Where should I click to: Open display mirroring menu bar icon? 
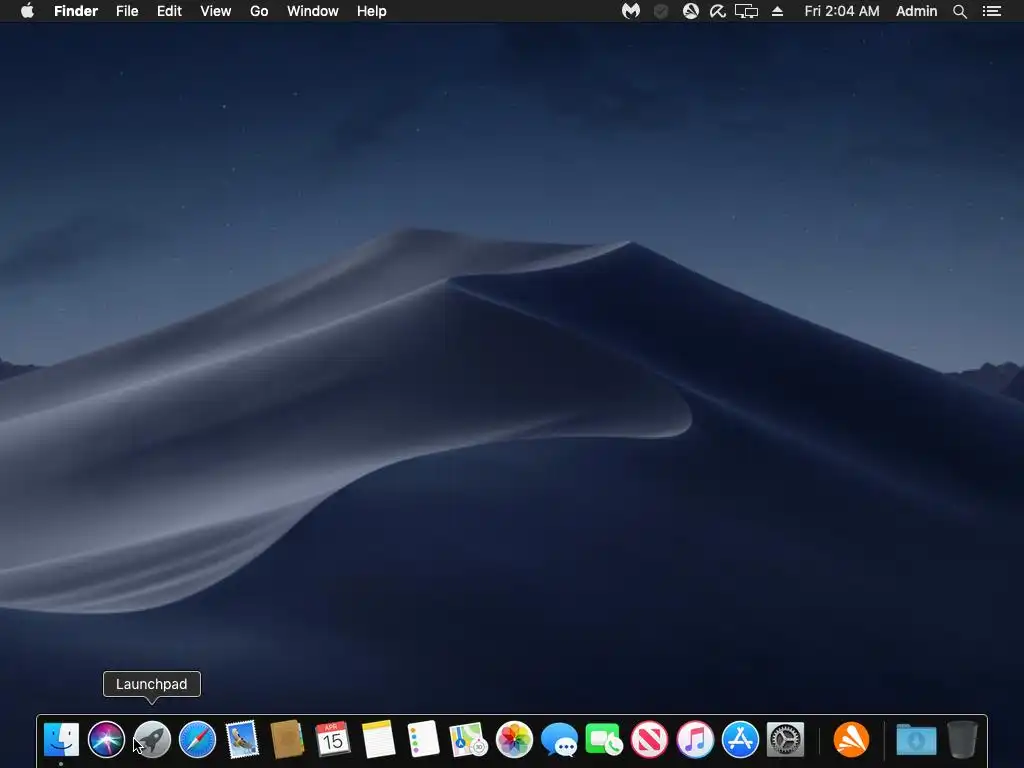coord(746,11)
